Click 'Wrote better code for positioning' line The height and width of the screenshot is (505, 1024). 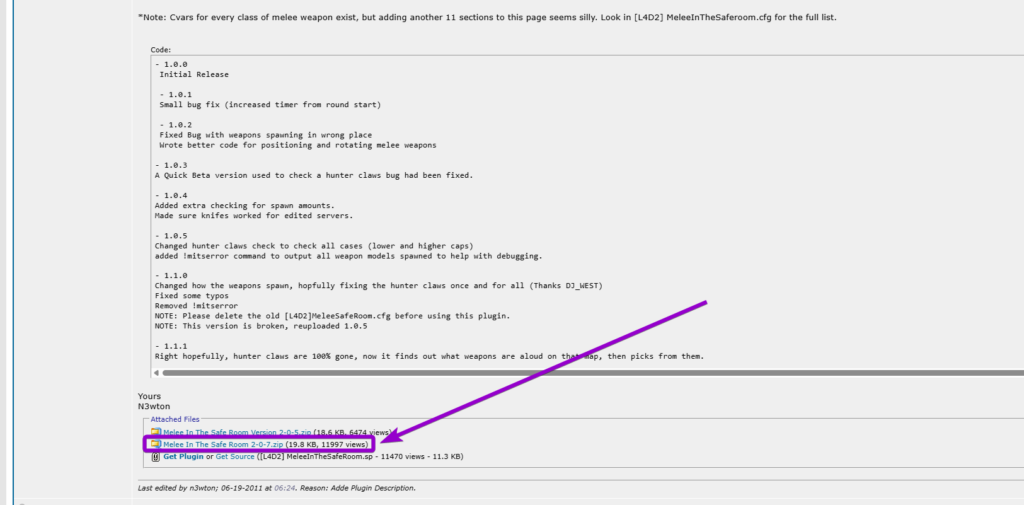[298, 145]
